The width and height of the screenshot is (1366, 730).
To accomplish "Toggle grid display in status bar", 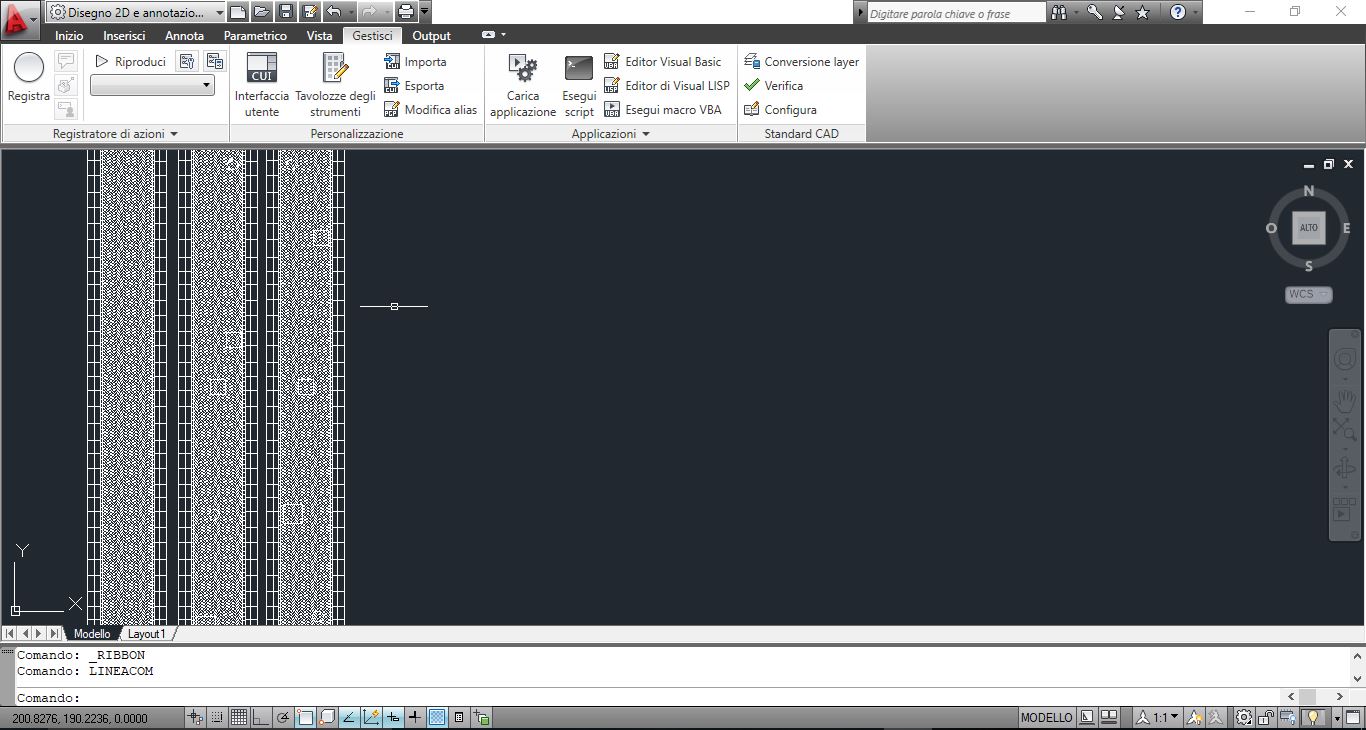I will pyautogui.click(x=239, y=717).
